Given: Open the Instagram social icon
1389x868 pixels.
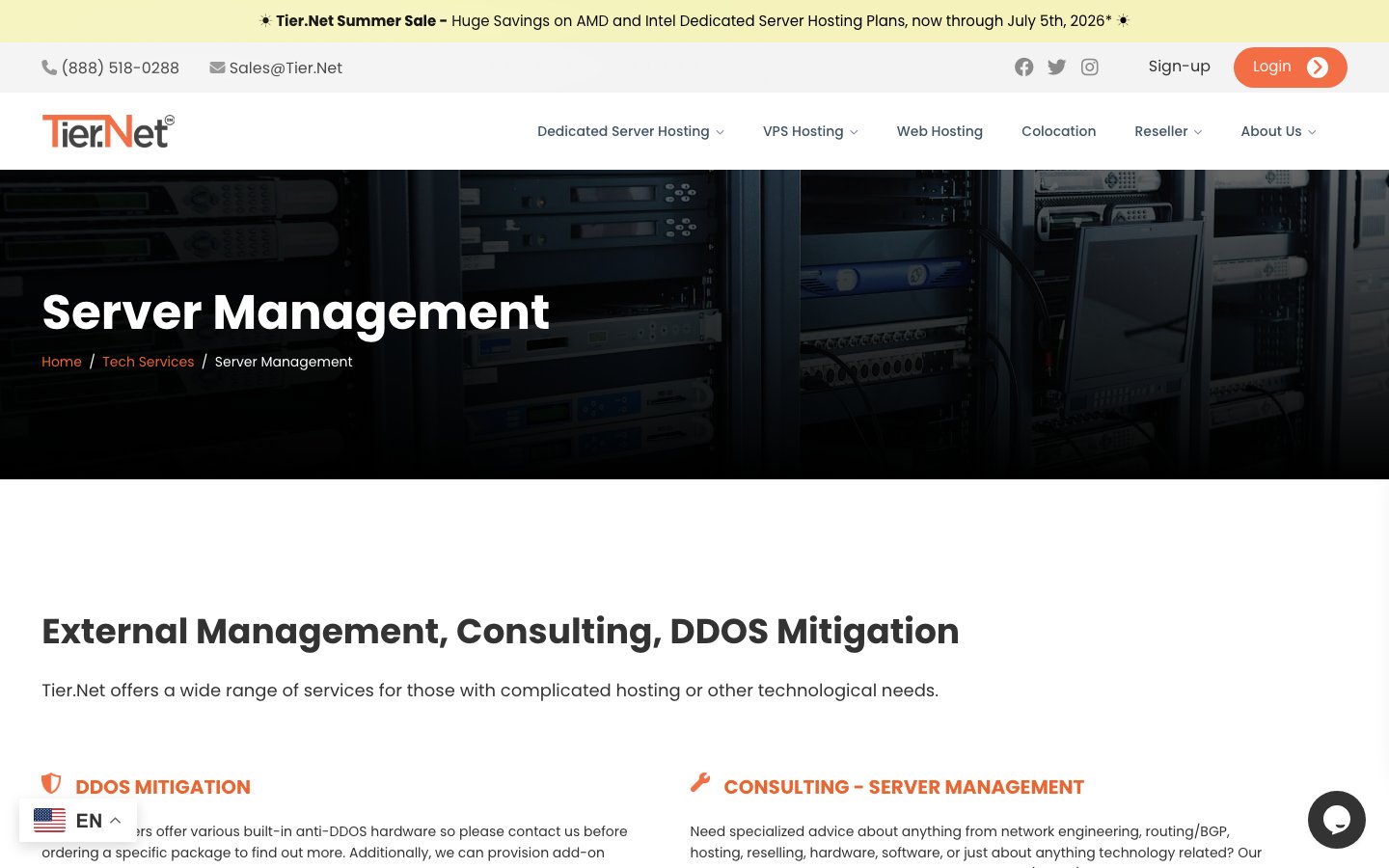Looking at the screenshot, I should coord(1090,68).
